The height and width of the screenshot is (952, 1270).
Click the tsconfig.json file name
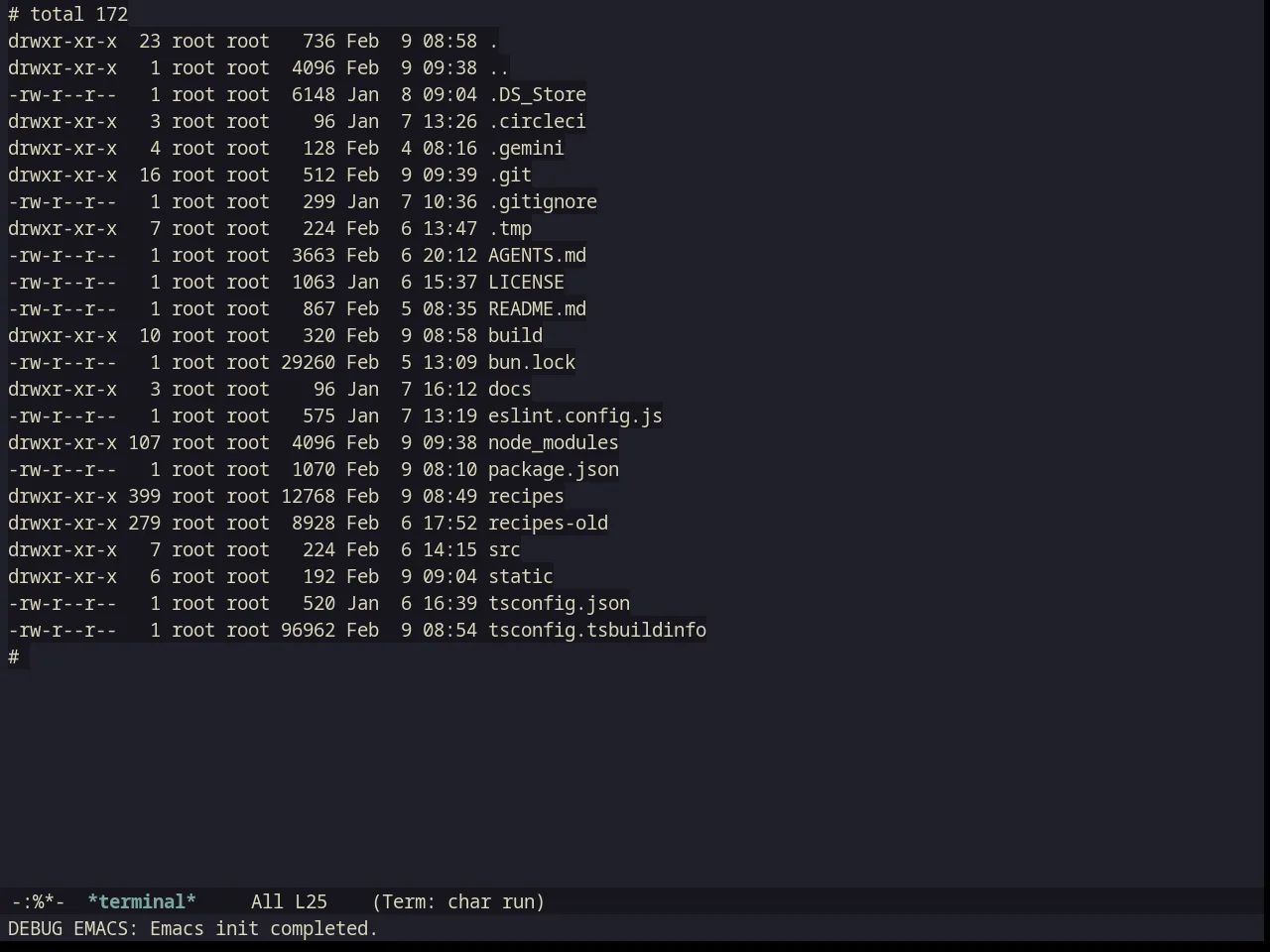(559, 603)
